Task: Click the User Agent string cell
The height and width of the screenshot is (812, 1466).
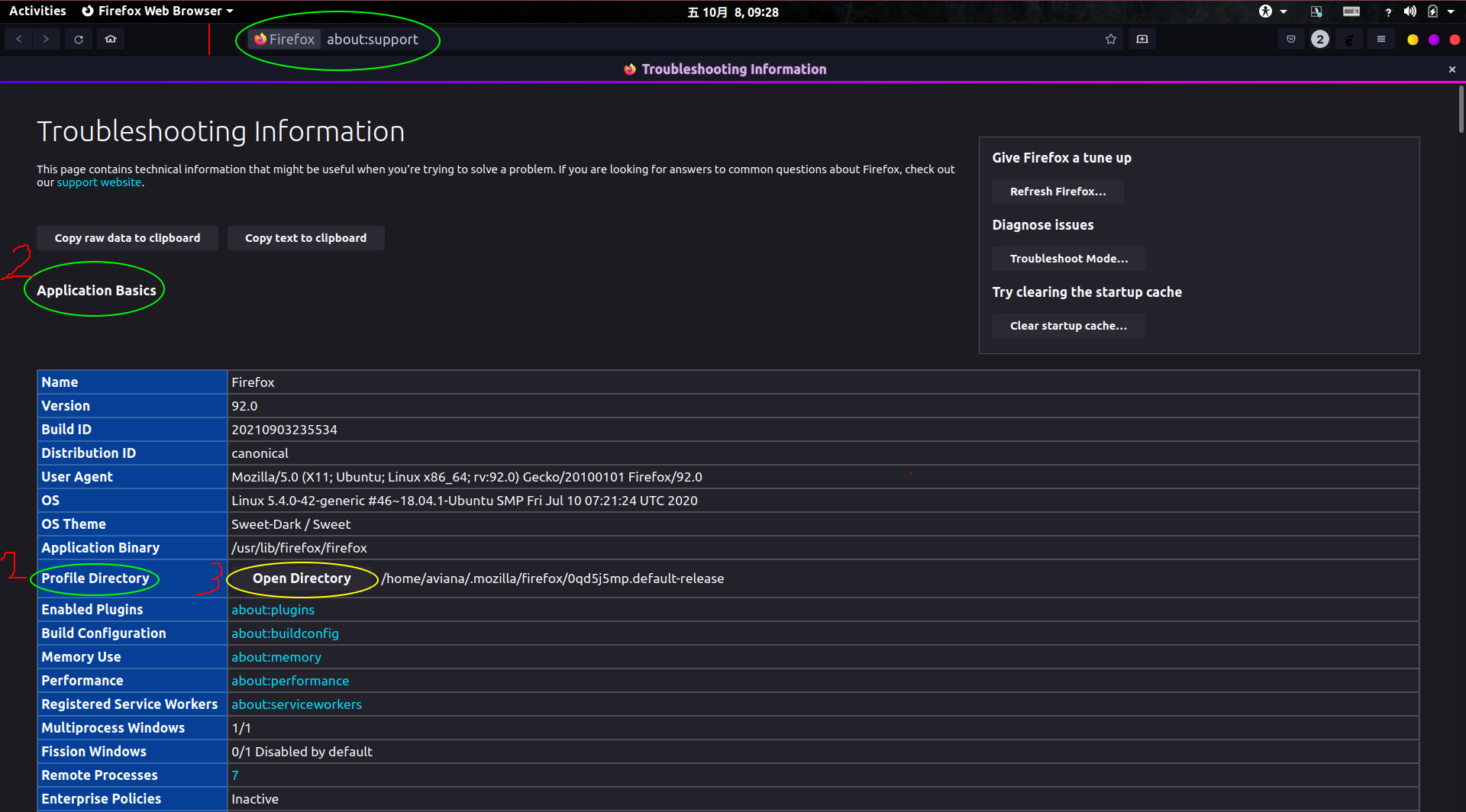Action: point(823,477)
